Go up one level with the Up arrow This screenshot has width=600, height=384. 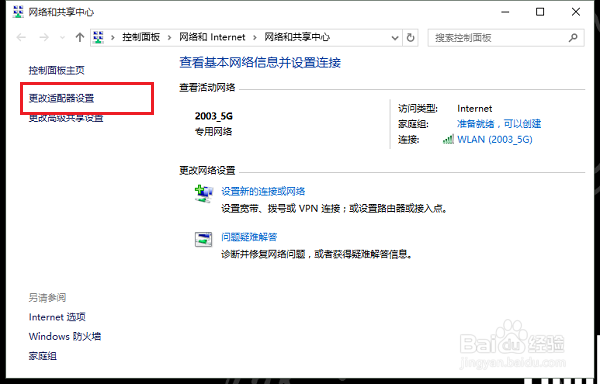pos(80,37)
